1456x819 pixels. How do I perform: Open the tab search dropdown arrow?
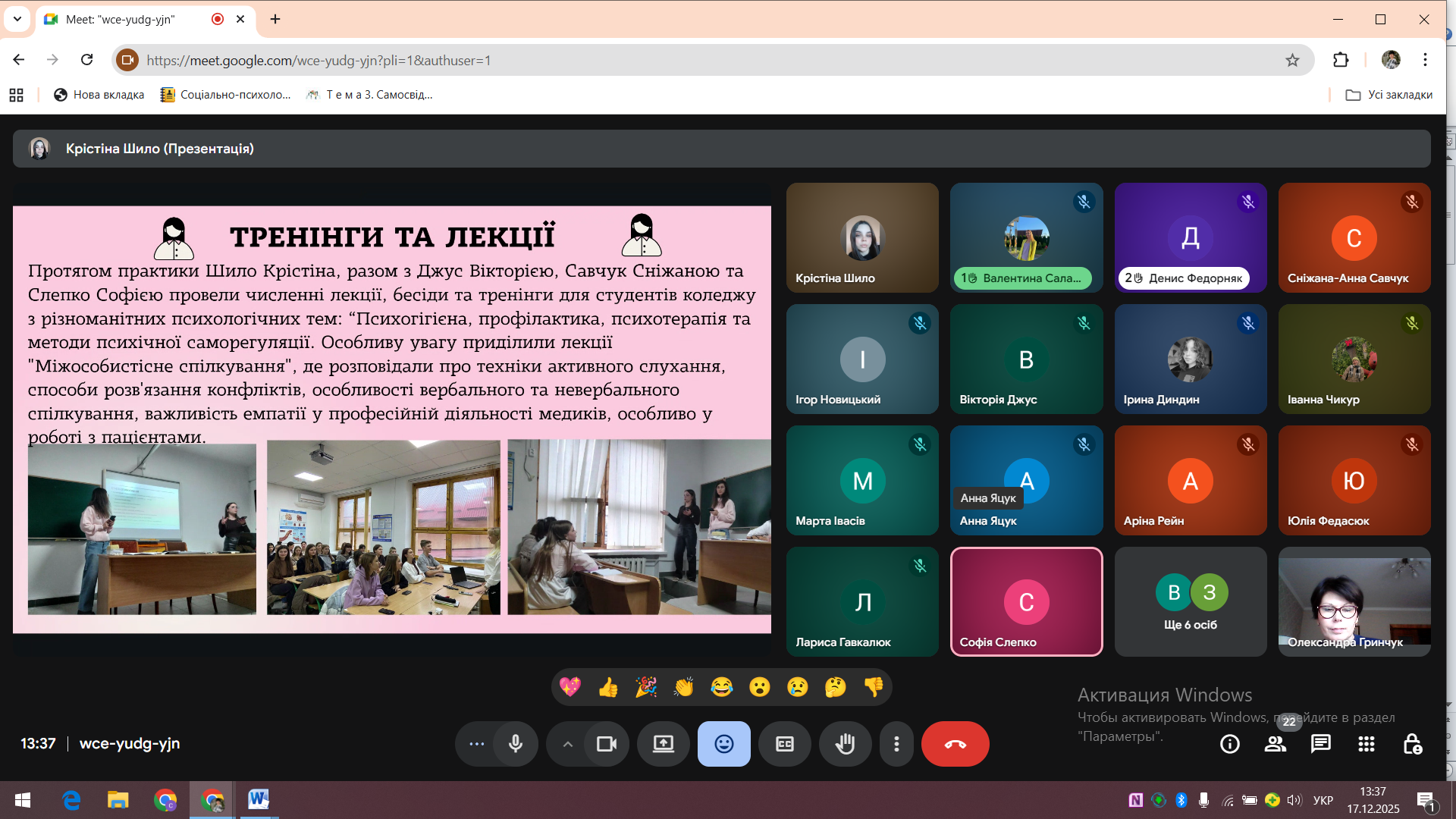pyautogui.click(x=17, y=19)
